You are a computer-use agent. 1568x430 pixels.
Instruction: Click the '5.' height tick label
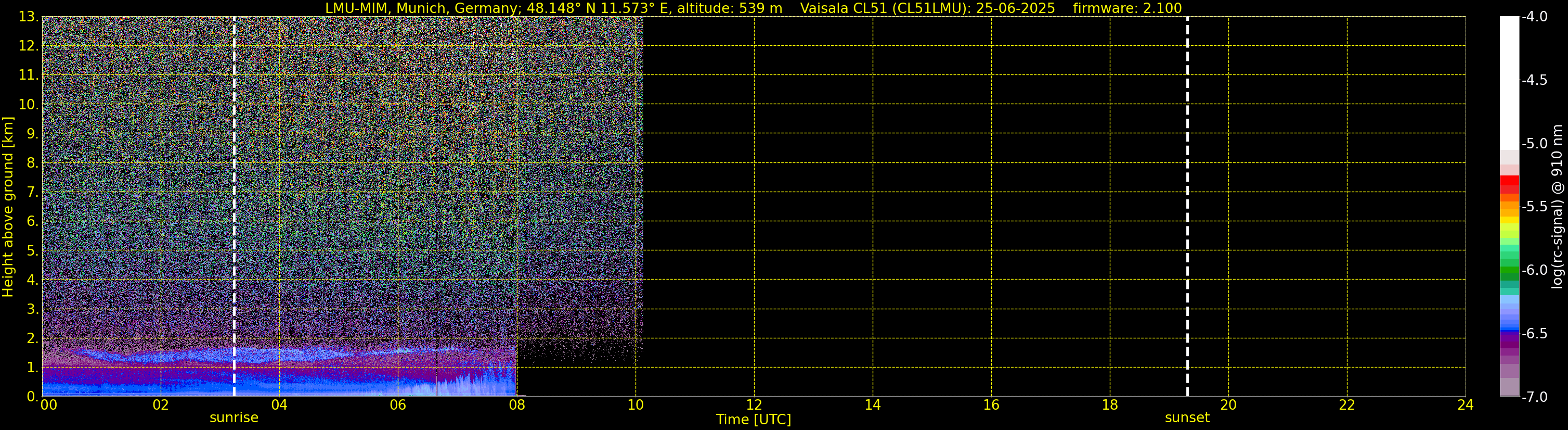pos(32,250)
